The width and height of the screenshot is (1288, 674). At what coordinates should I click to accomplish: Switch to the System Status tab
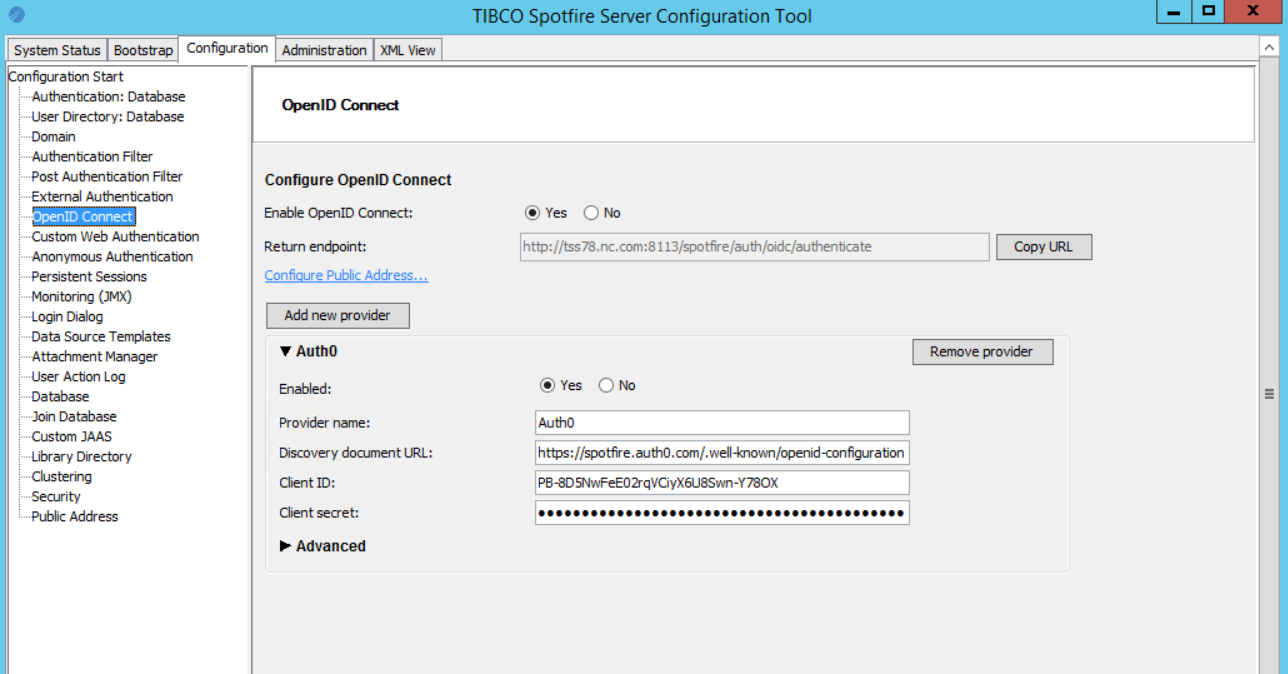point(57,50)
